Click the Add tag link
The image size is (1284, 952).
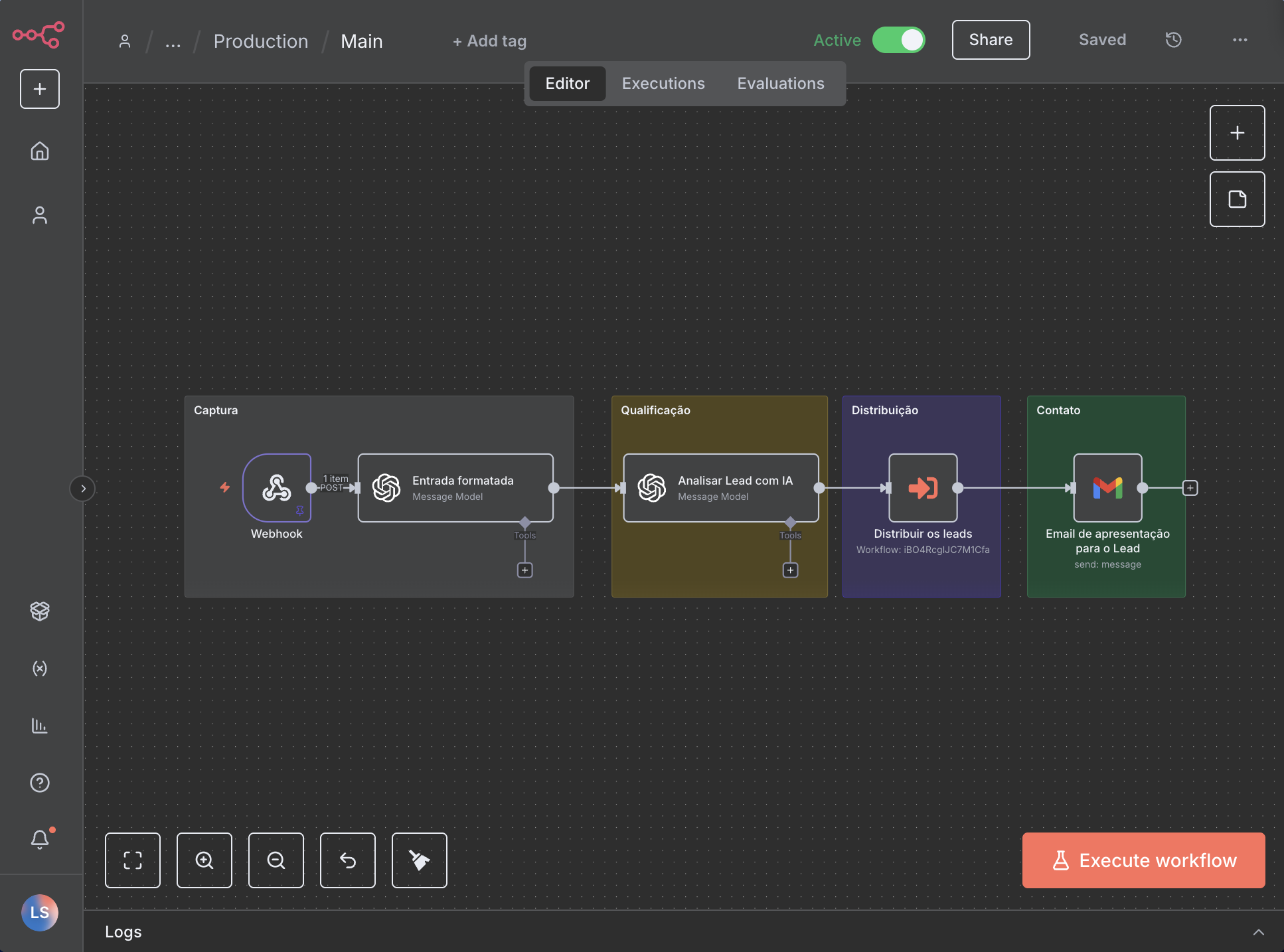[490, 41]
